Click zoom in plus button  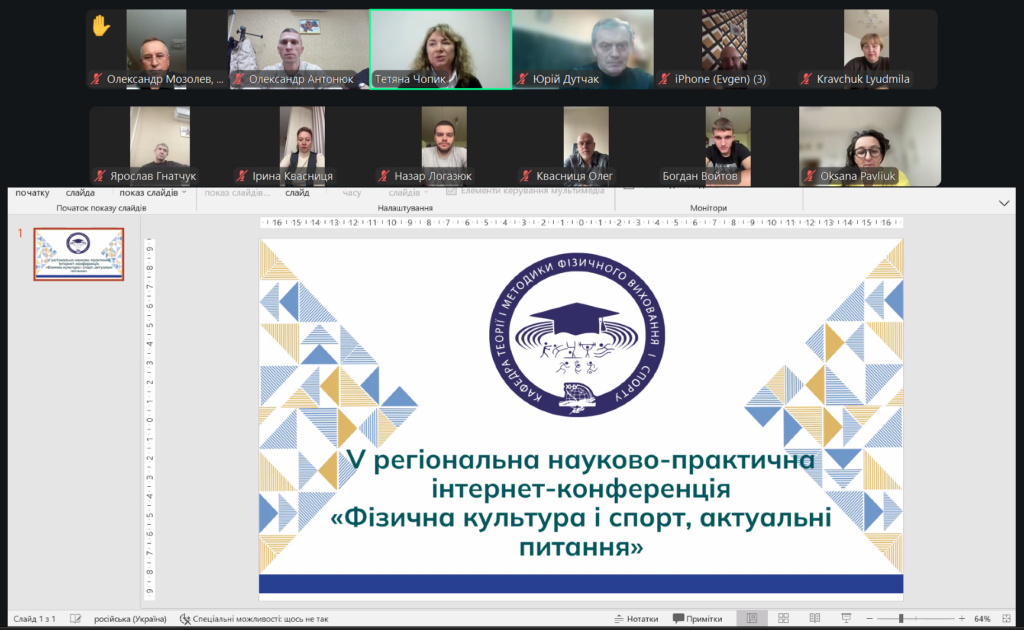pos(962,619)
